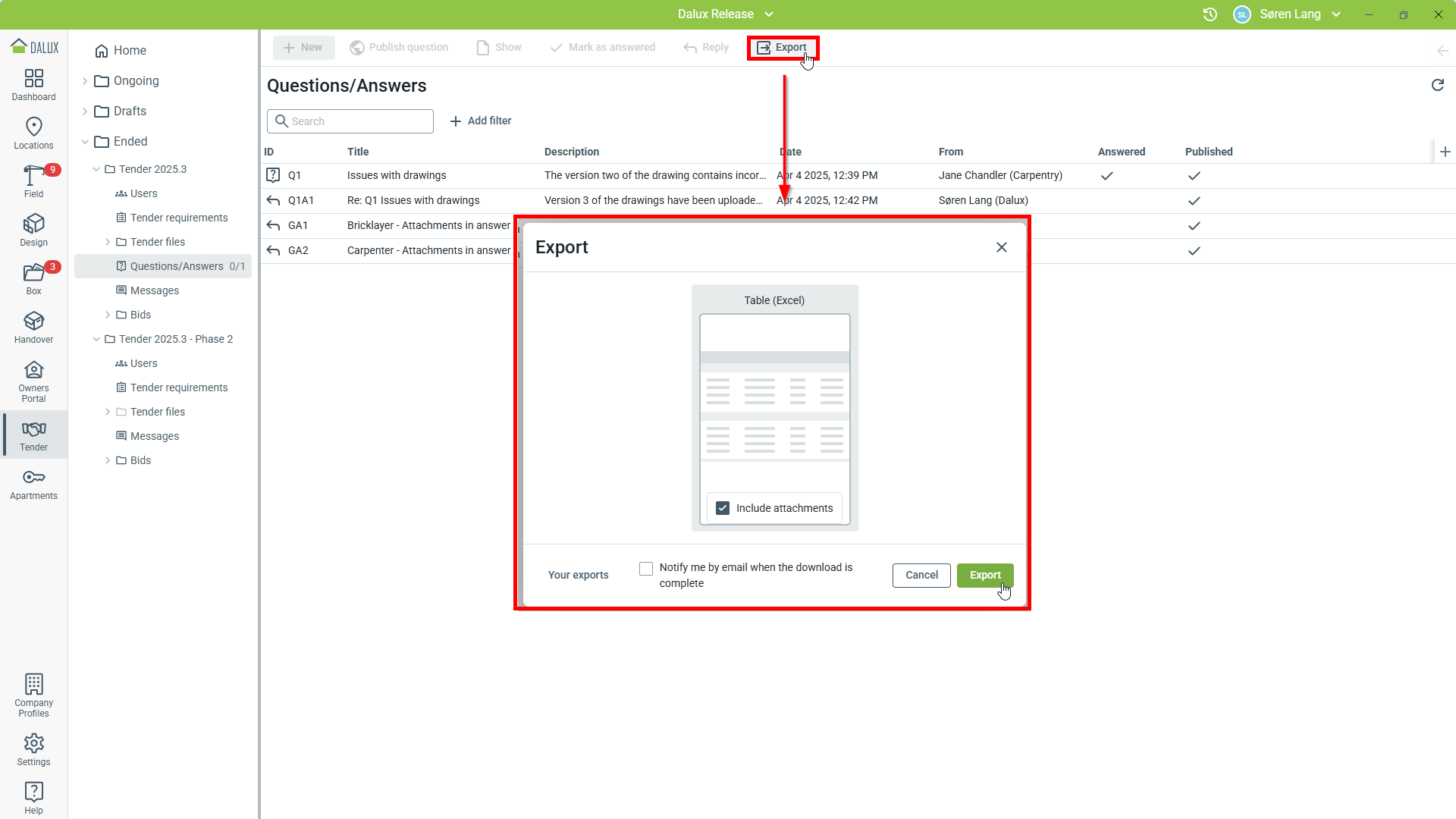The width and height of the screenshot is (1456, 819).
Task: Open the Box folder icon
Action: click(x=33, y=278)
